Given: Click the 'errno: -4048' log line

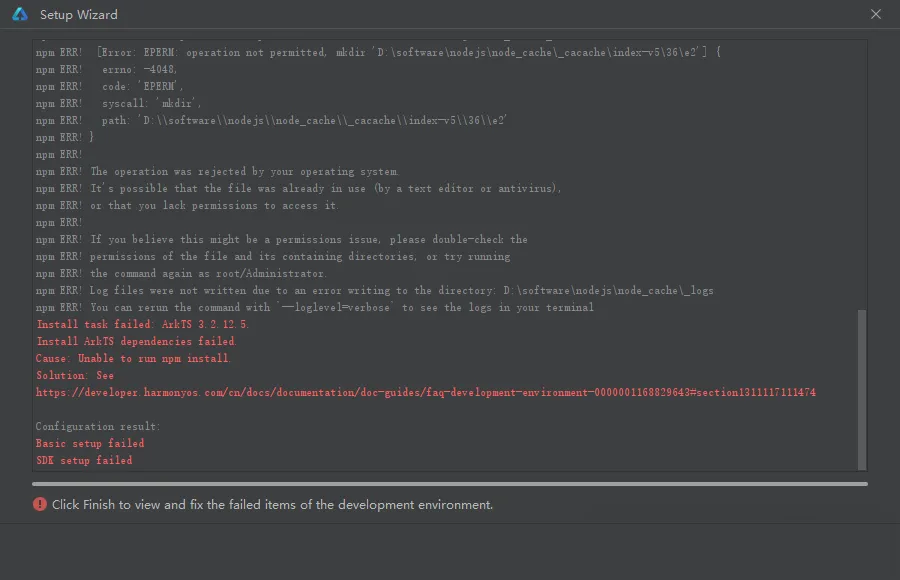Looking at the screenshot, I should click(107, 69).
